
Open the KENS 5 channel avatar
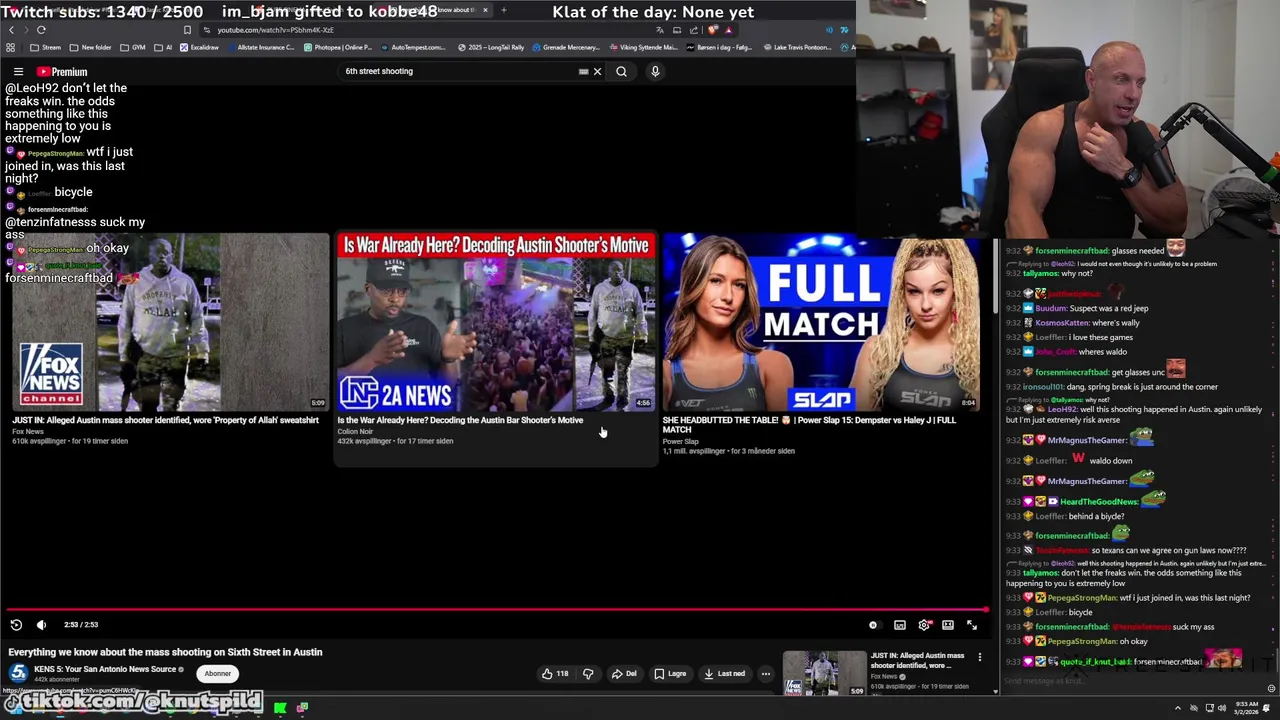coord(18,672)
